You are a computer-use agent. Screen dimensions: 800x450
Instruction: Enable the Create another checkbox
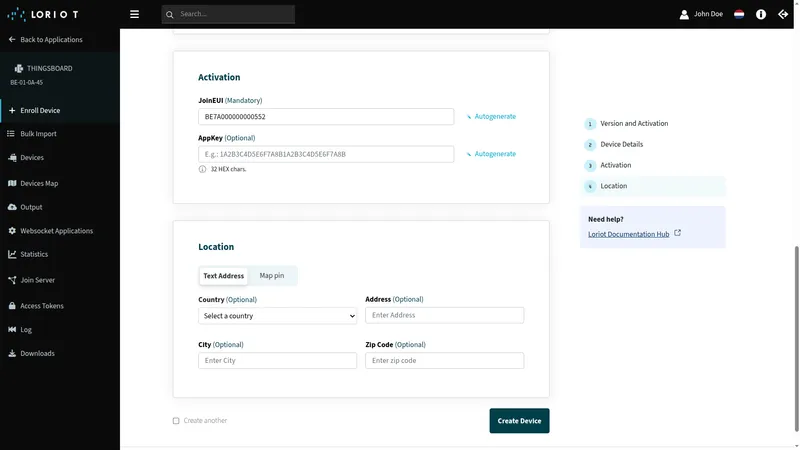176,421
